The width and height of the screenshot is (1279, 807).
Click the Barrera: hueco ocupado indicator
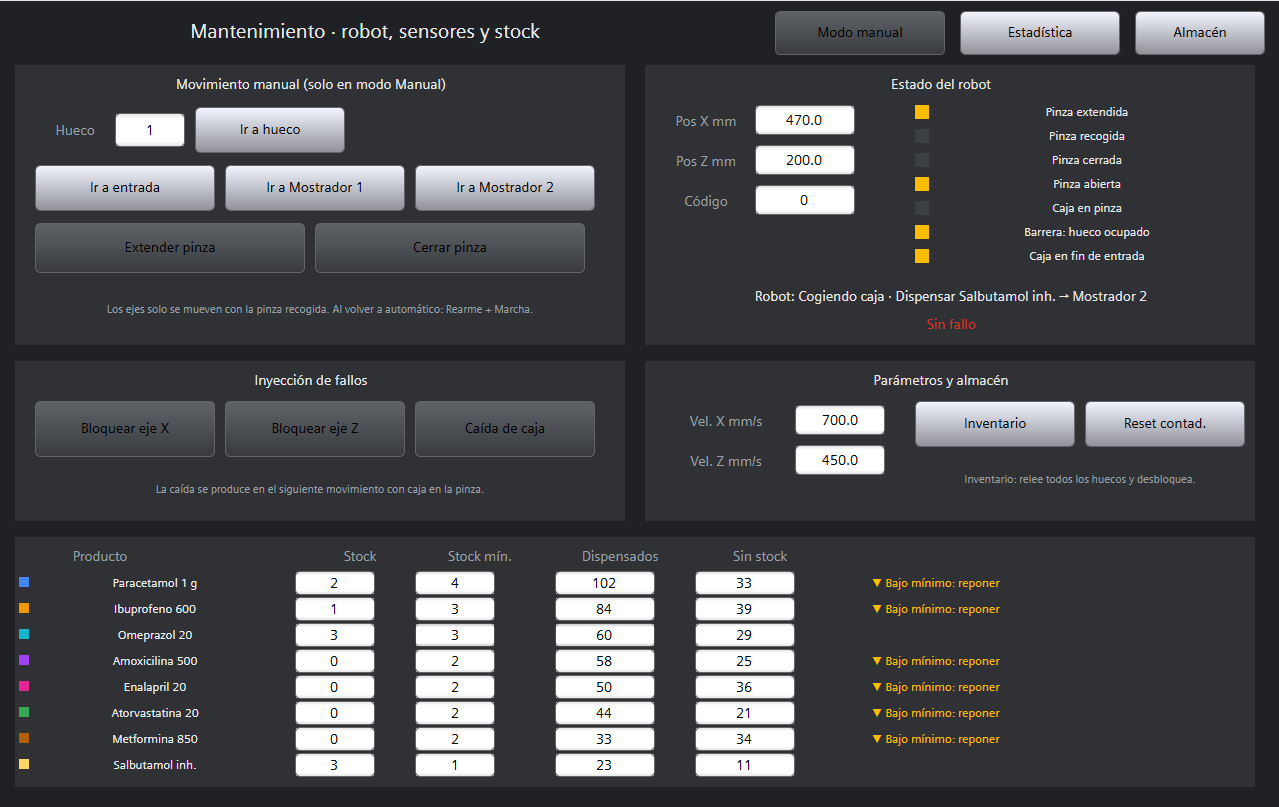[x=922, y=232]
